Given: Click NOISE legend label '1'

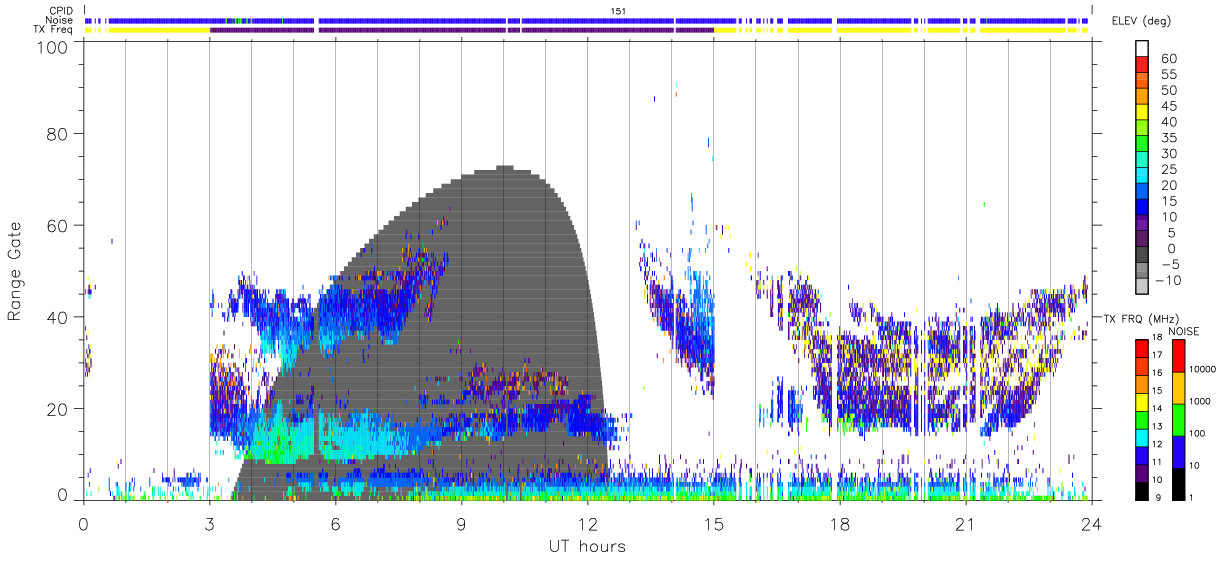Looking at the screenshot, I should 1192,497.
